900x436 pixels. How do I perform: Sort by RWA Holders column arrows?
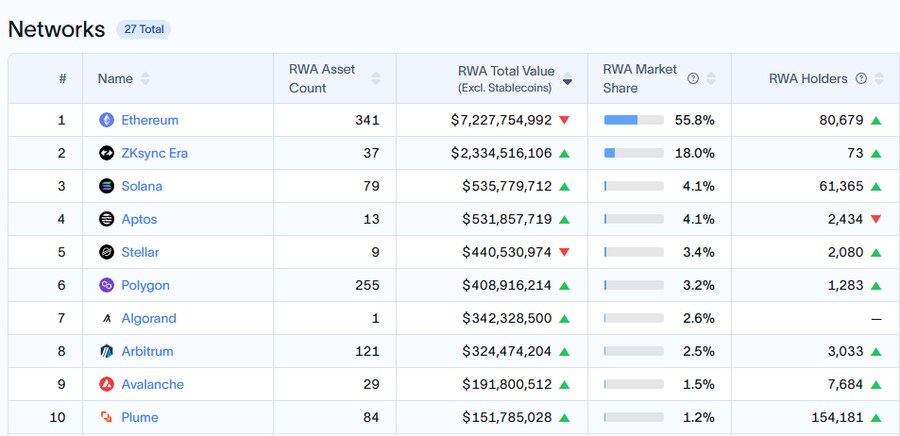879,78
